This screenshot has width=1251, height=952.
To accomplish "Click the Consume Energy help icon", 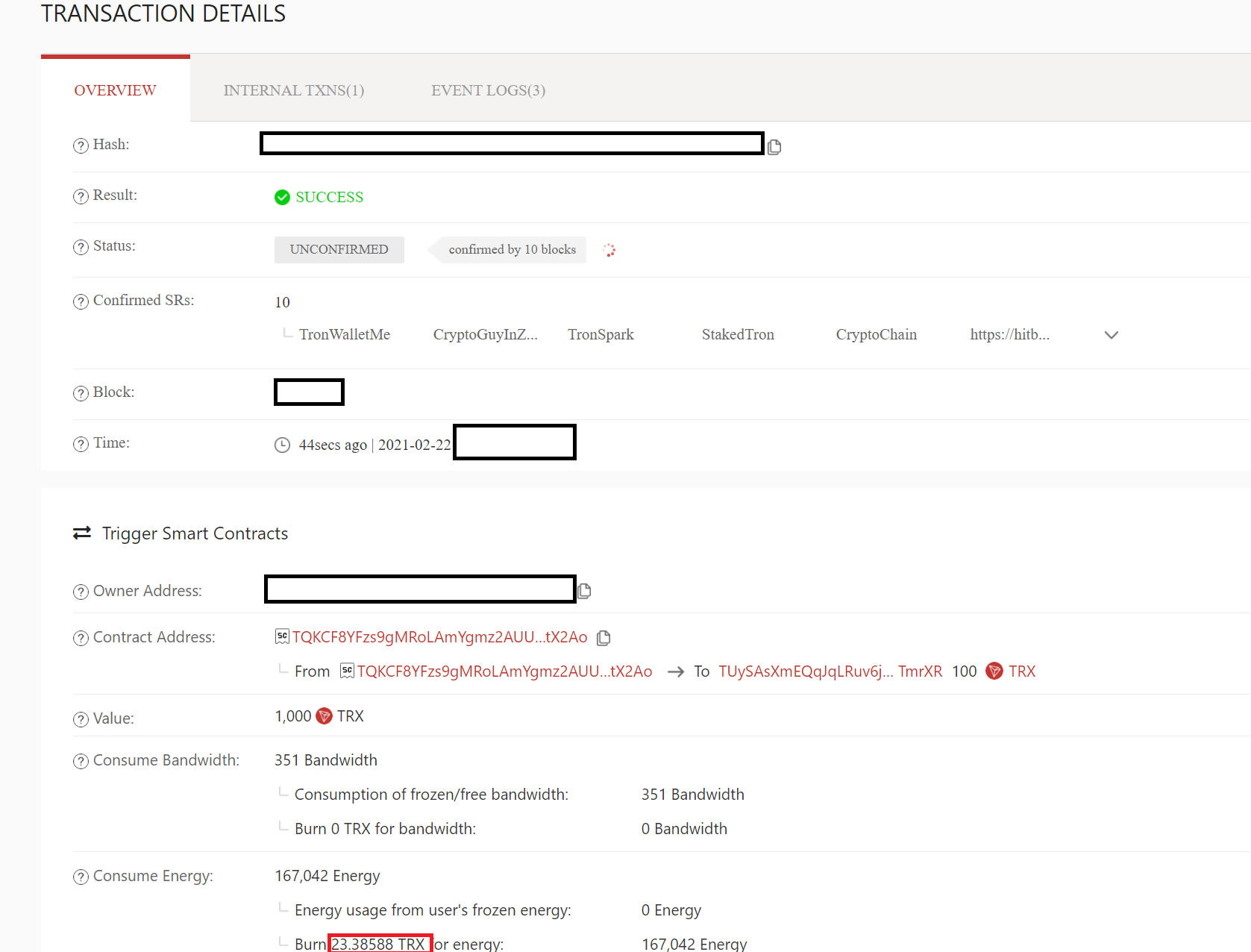I will point(81,877).
